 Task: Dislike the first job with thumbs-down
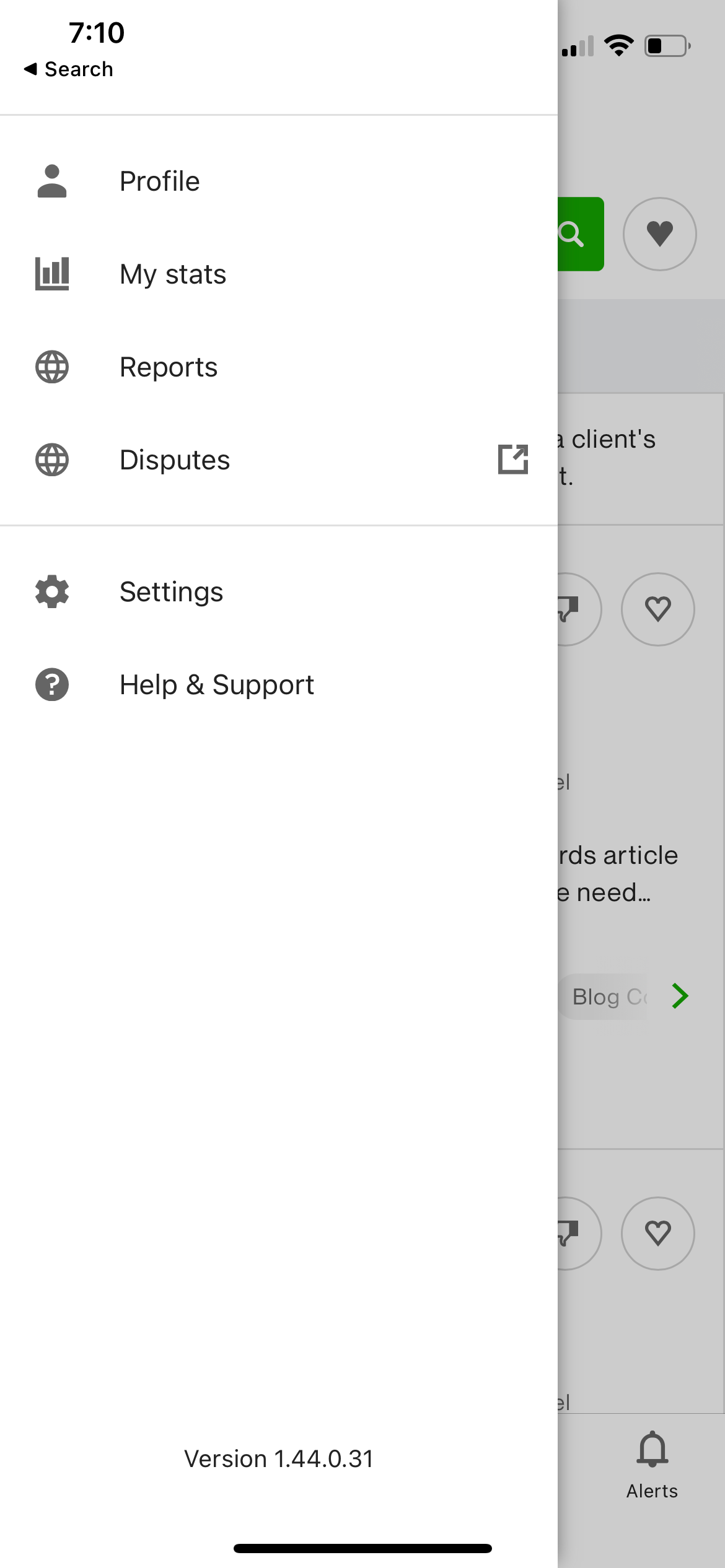pos(573,609)
